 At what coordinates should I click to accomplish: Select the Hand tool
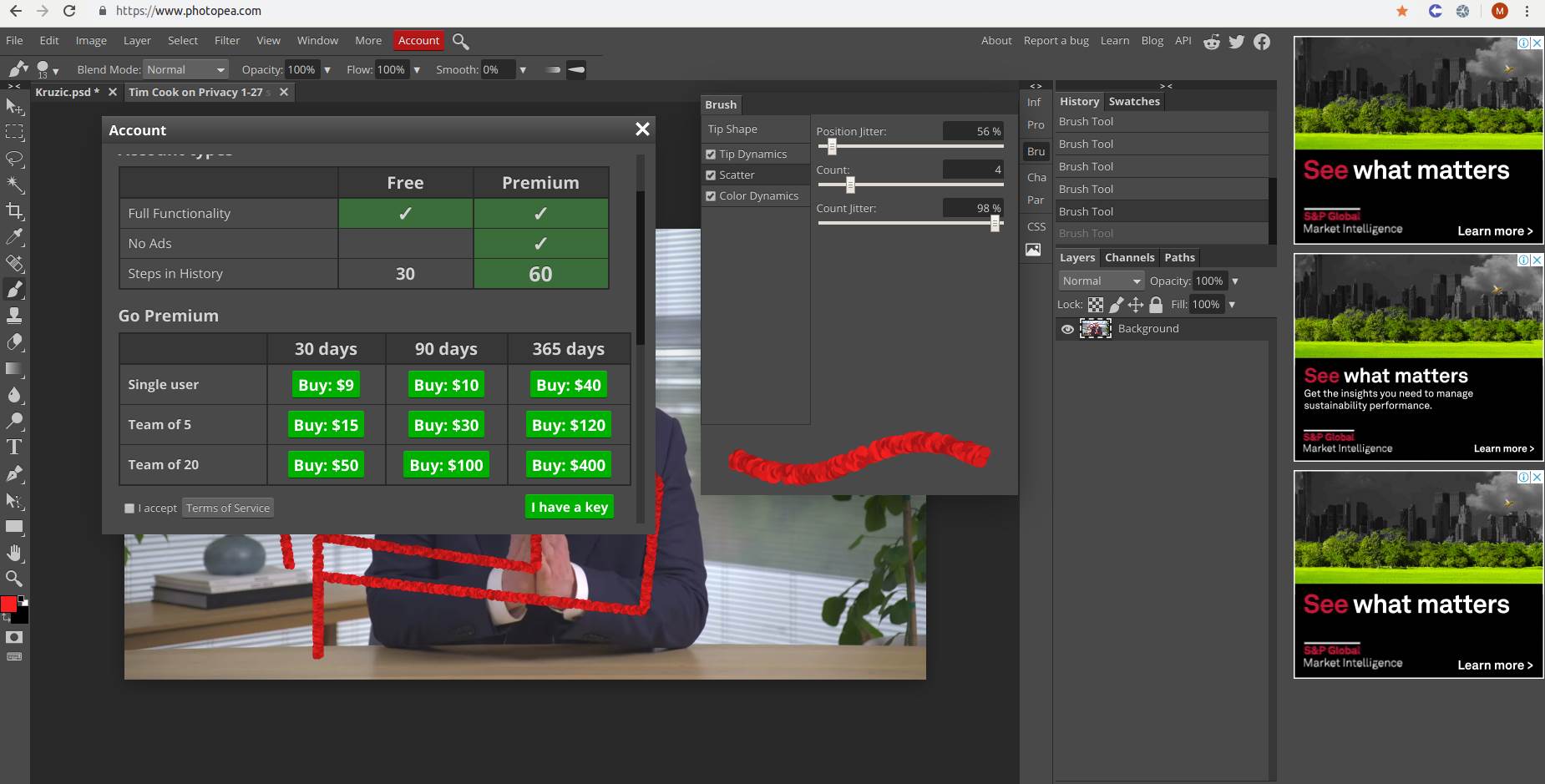pyautogui.click(x=14, y=553)
